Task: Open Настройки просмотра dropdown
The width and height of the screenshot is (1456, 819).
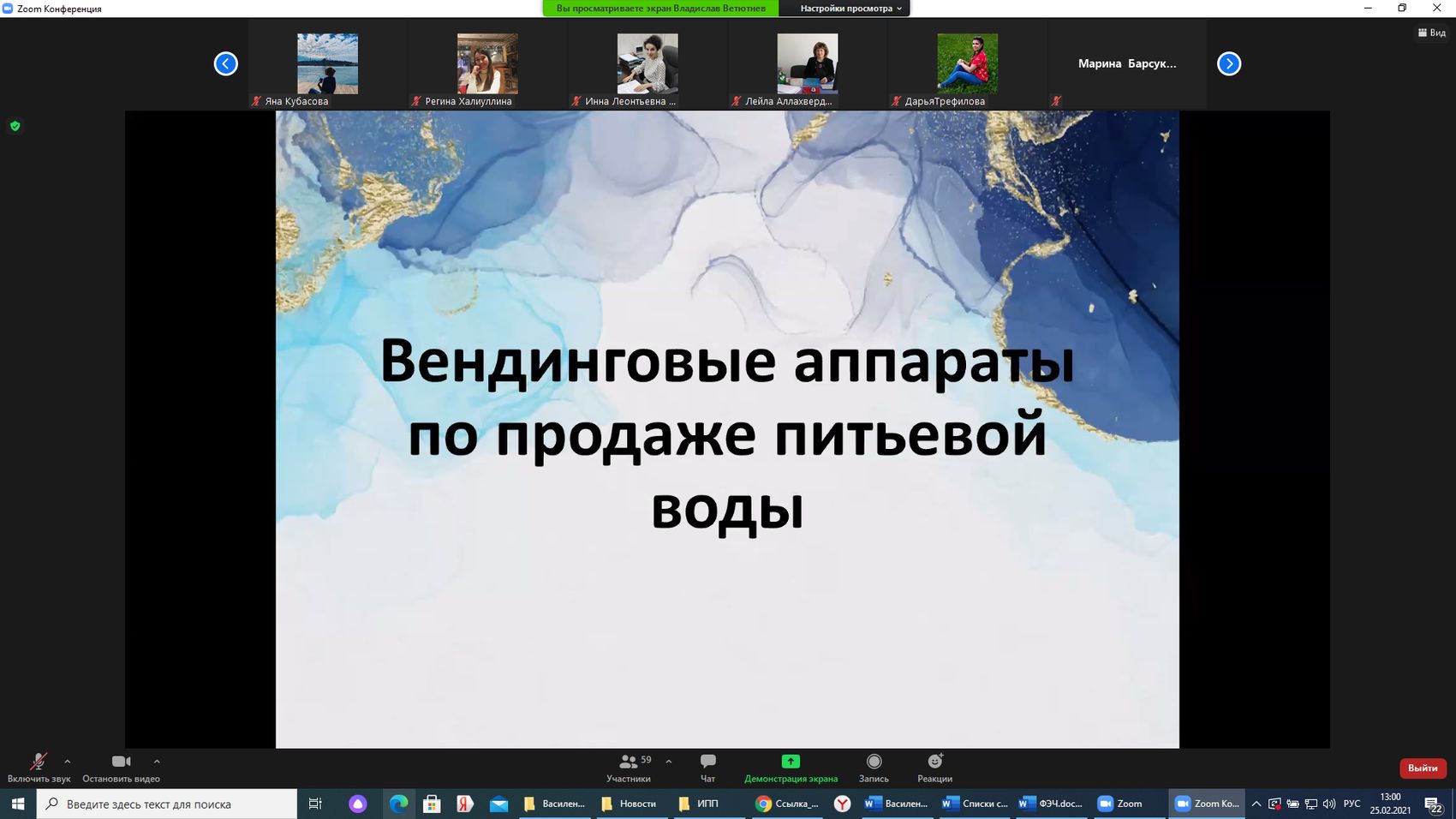Action: point(850,9)
